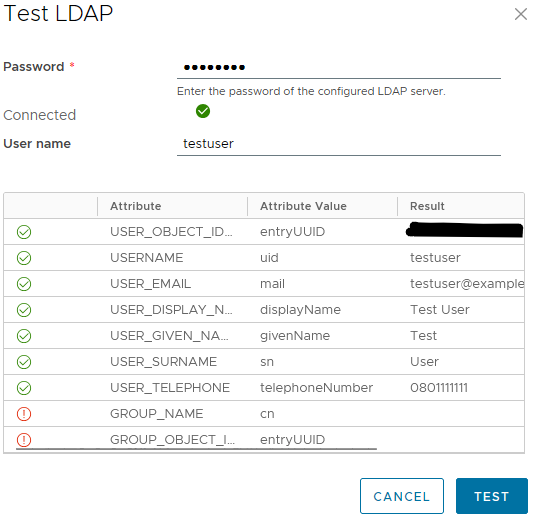Dismiss the dialog with CANCEL button
536x518 pixels.
[x=402, y=496]
